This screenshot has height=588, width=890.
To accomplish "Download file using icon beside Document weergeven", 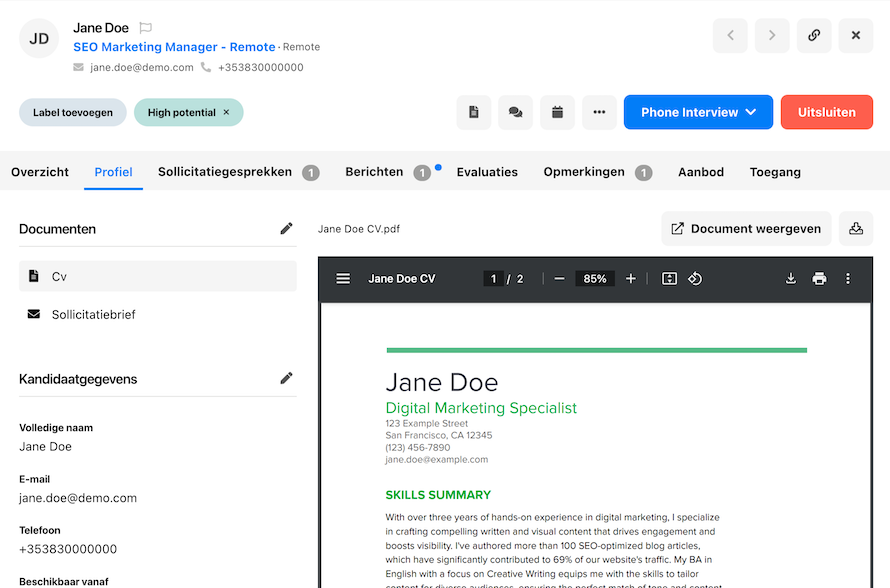I will pyautogui.click(x=856, y=229).
